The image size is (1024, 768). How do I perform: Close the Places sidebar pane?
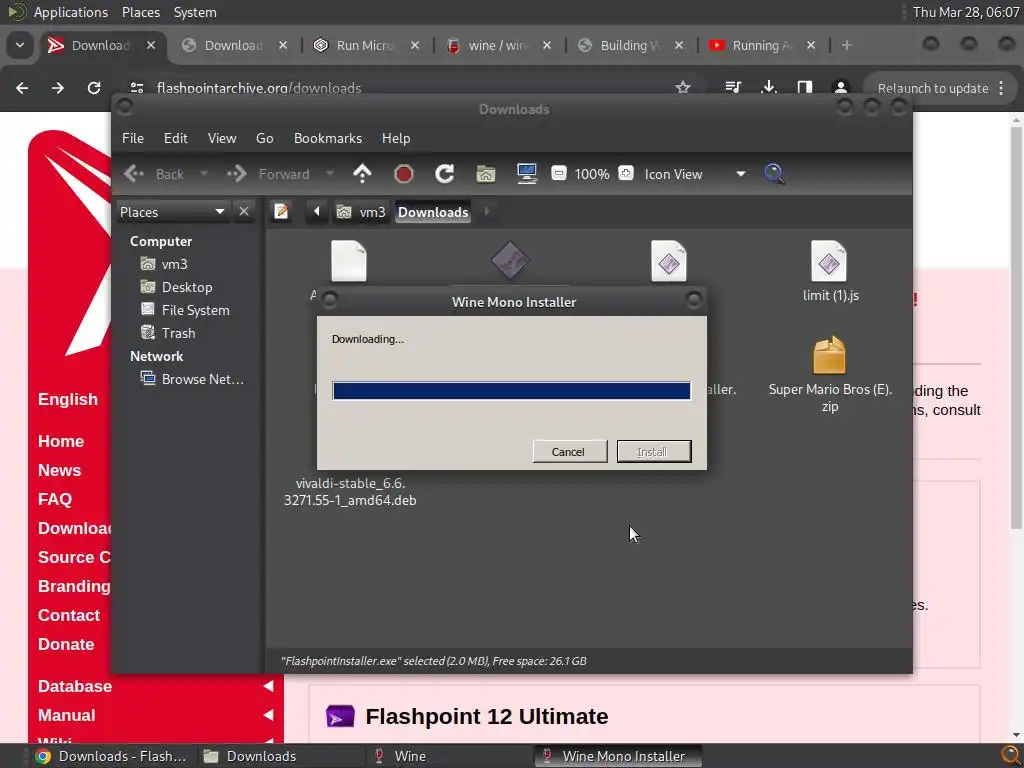point(244,212)
